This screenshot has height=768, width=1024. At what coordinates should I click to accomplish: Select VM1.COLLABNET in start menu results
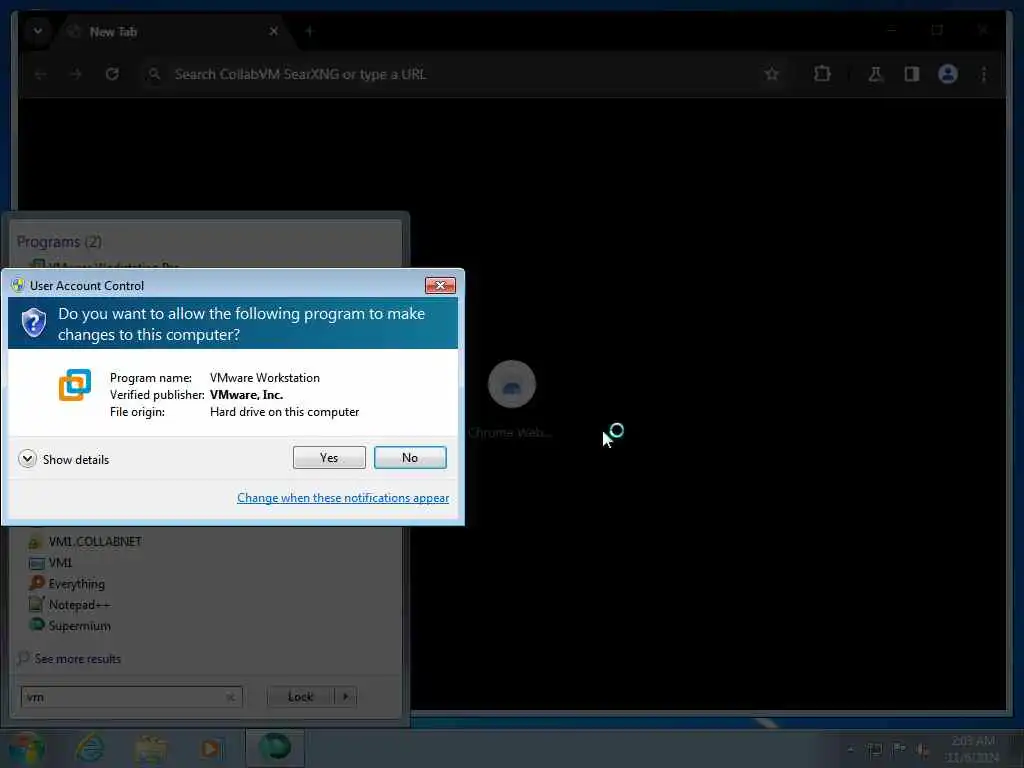click(85, 541)
